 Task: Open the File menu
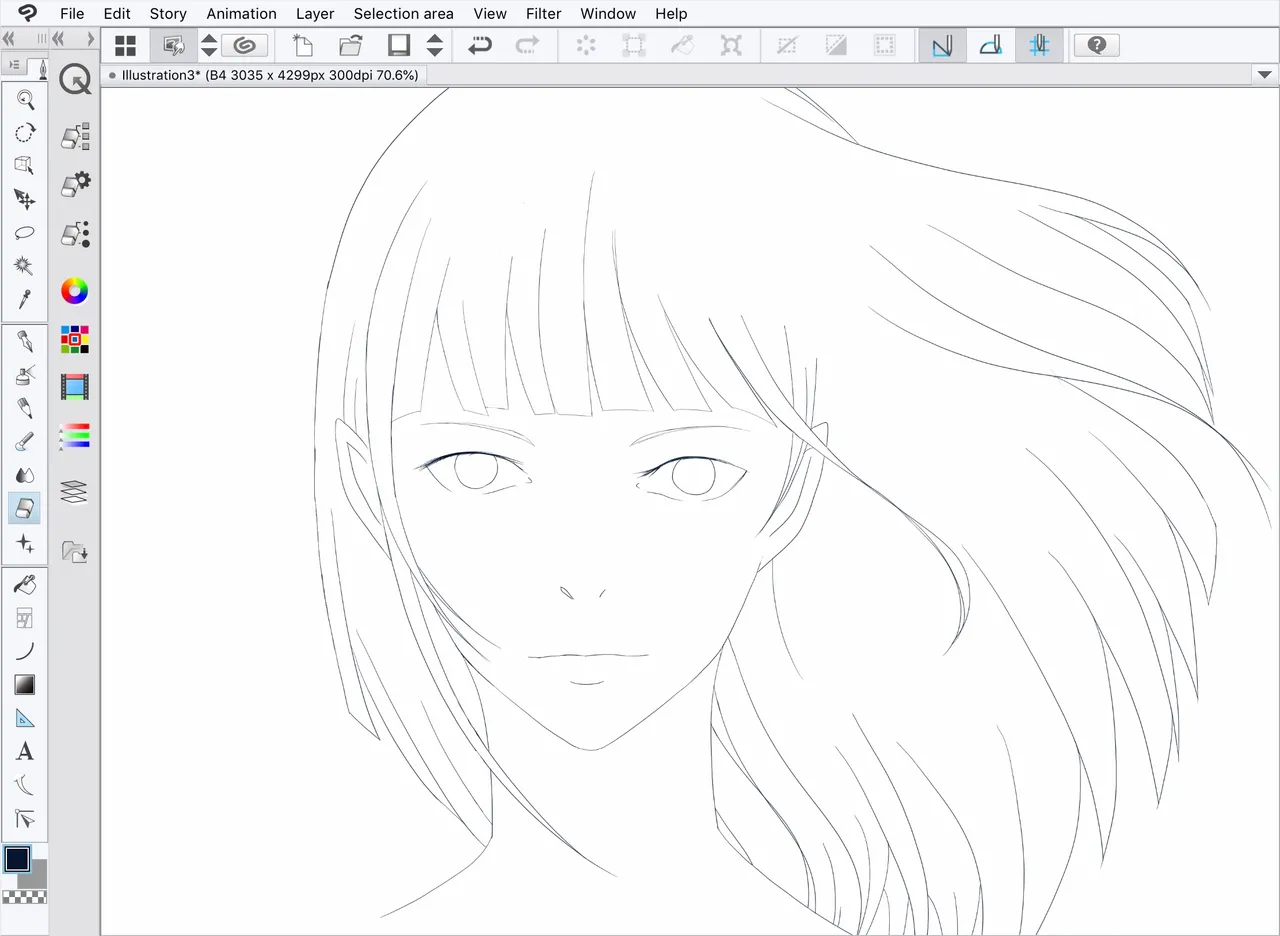pyautogui.click(x=72, y=13)
